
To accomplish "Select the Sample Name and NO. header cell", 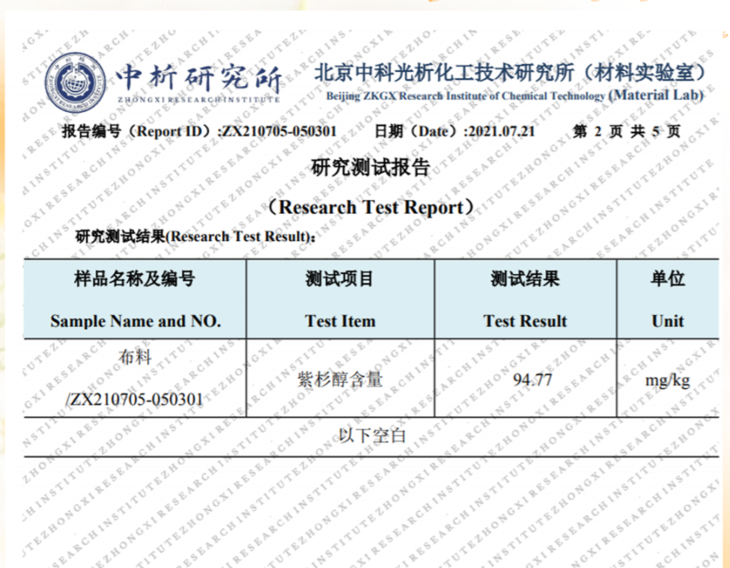I will tap(135, 300).
